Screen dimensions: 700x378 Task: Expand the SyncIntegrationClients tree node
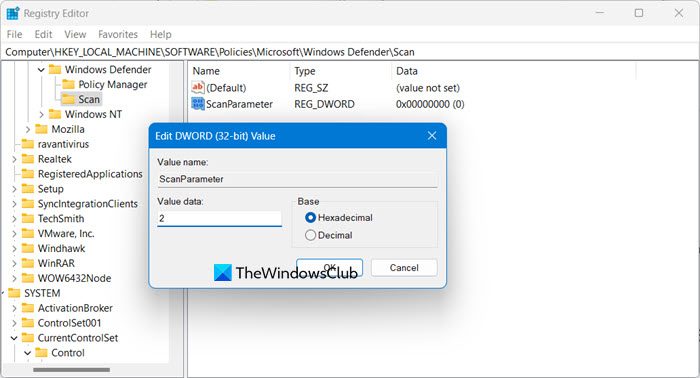tap(14, 204)
